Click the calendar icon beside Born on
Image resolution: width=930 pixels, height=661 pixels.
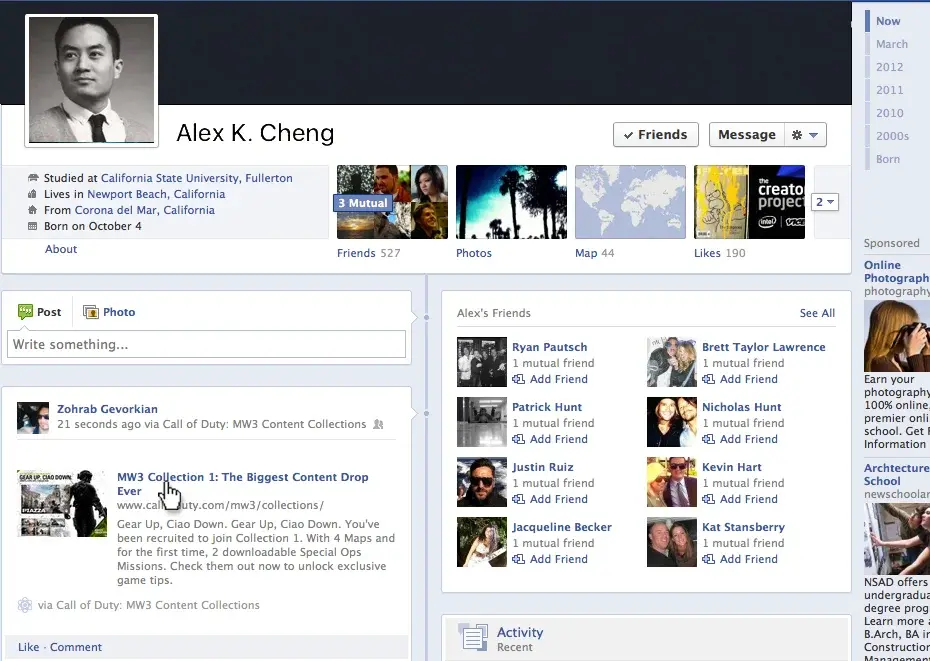33,226
